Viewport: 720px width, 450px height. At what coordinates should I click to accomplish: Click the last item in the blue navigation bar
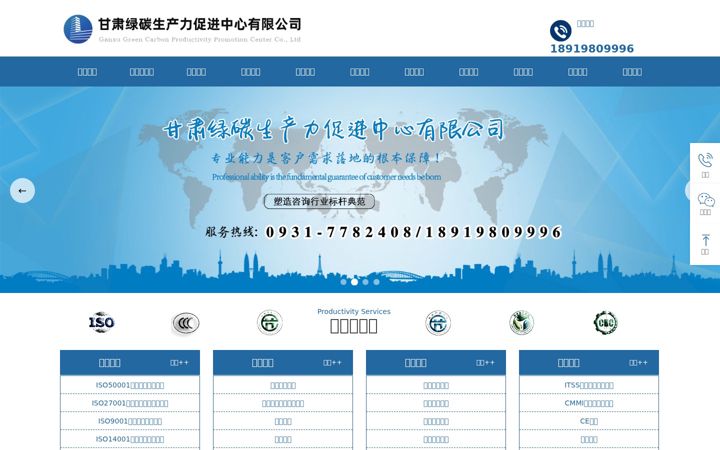[632, 72]
